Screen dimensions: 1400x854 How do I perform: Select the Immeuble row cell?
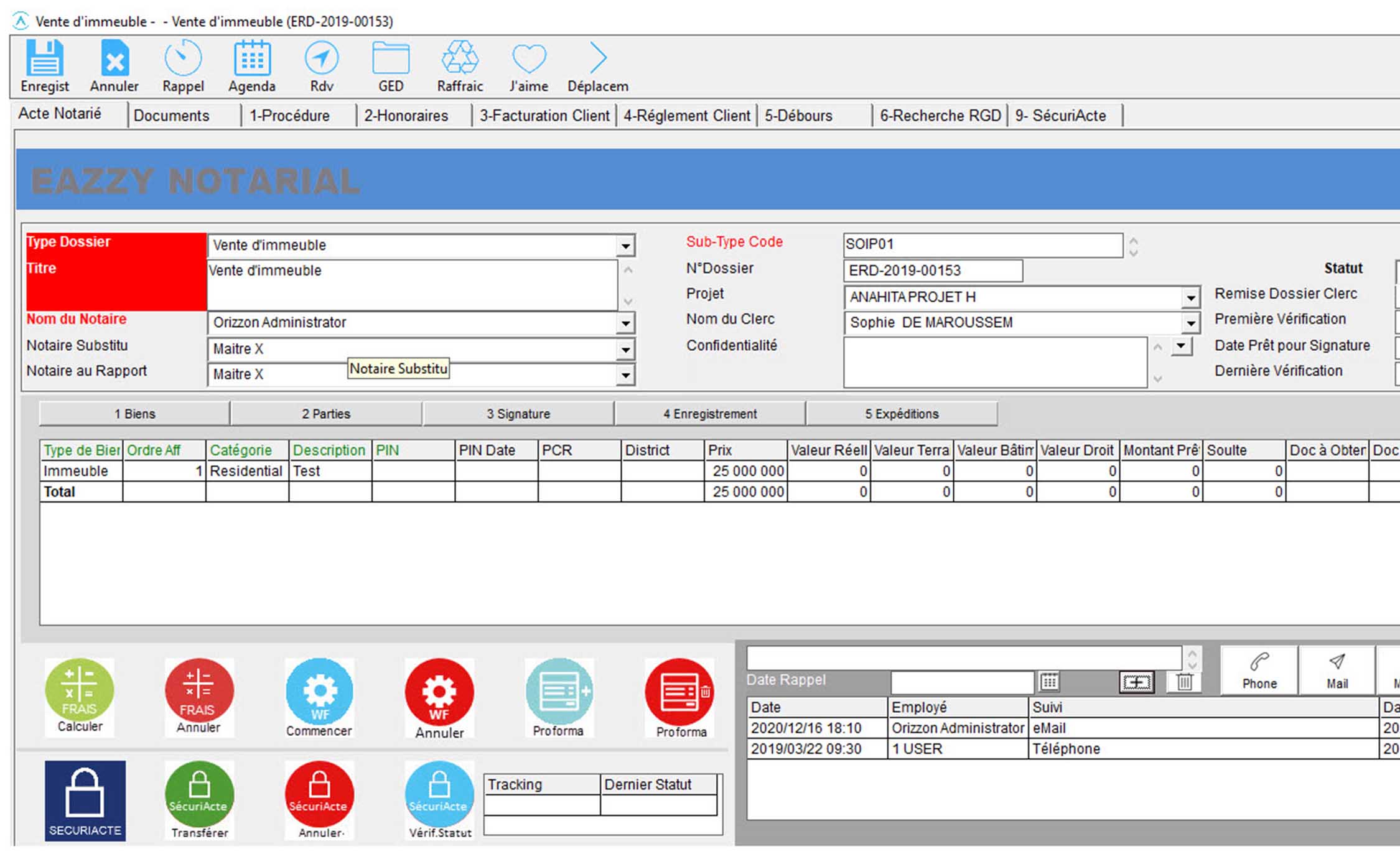[82, 471]
